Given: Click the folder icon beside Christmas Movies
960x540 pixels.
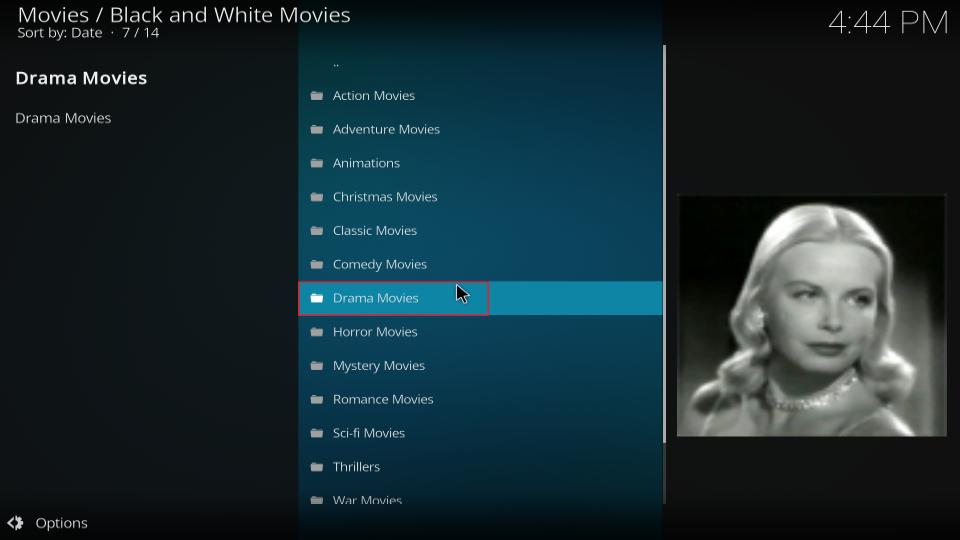Looking at the screenshot, I should click(x=317, y=197).
